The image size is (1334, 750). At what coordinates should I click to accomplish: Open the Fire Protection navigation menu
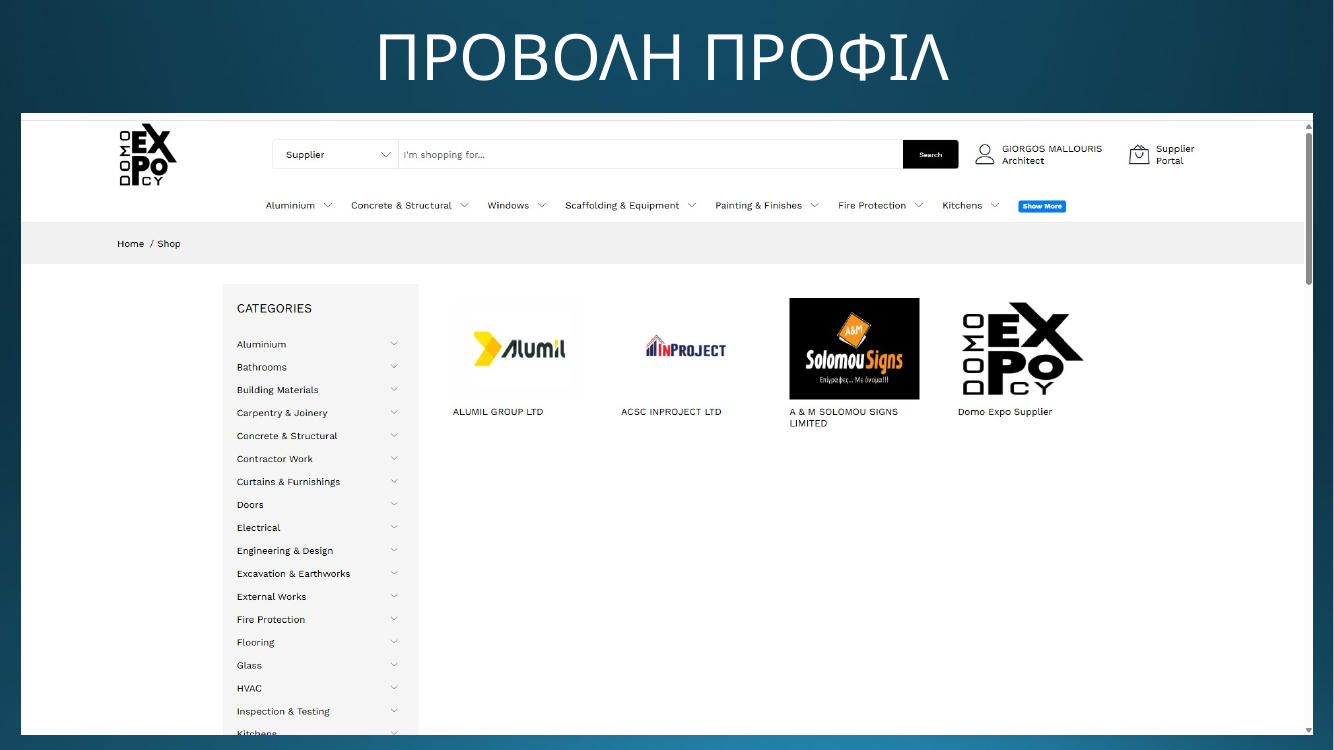pyautogui.click(x=881, y=205)
